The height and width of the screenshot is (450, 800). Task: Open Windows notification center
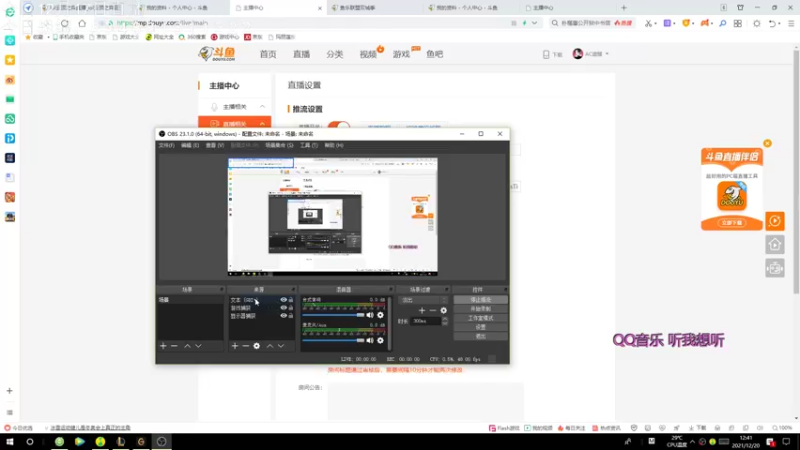(786, 442)
